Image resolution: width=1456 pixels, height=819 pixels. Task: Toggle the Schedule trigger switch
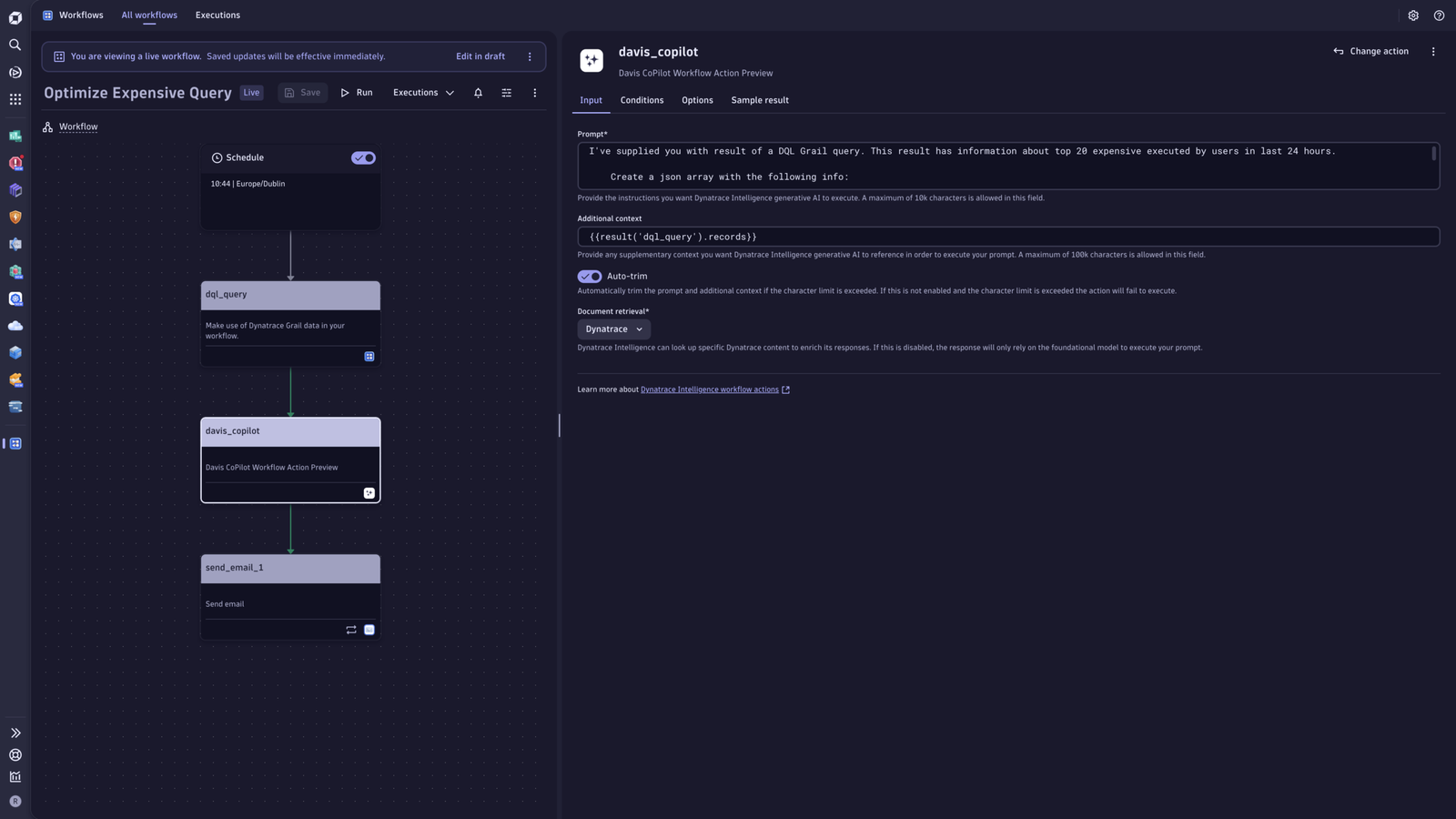click(x=363, y=158)
